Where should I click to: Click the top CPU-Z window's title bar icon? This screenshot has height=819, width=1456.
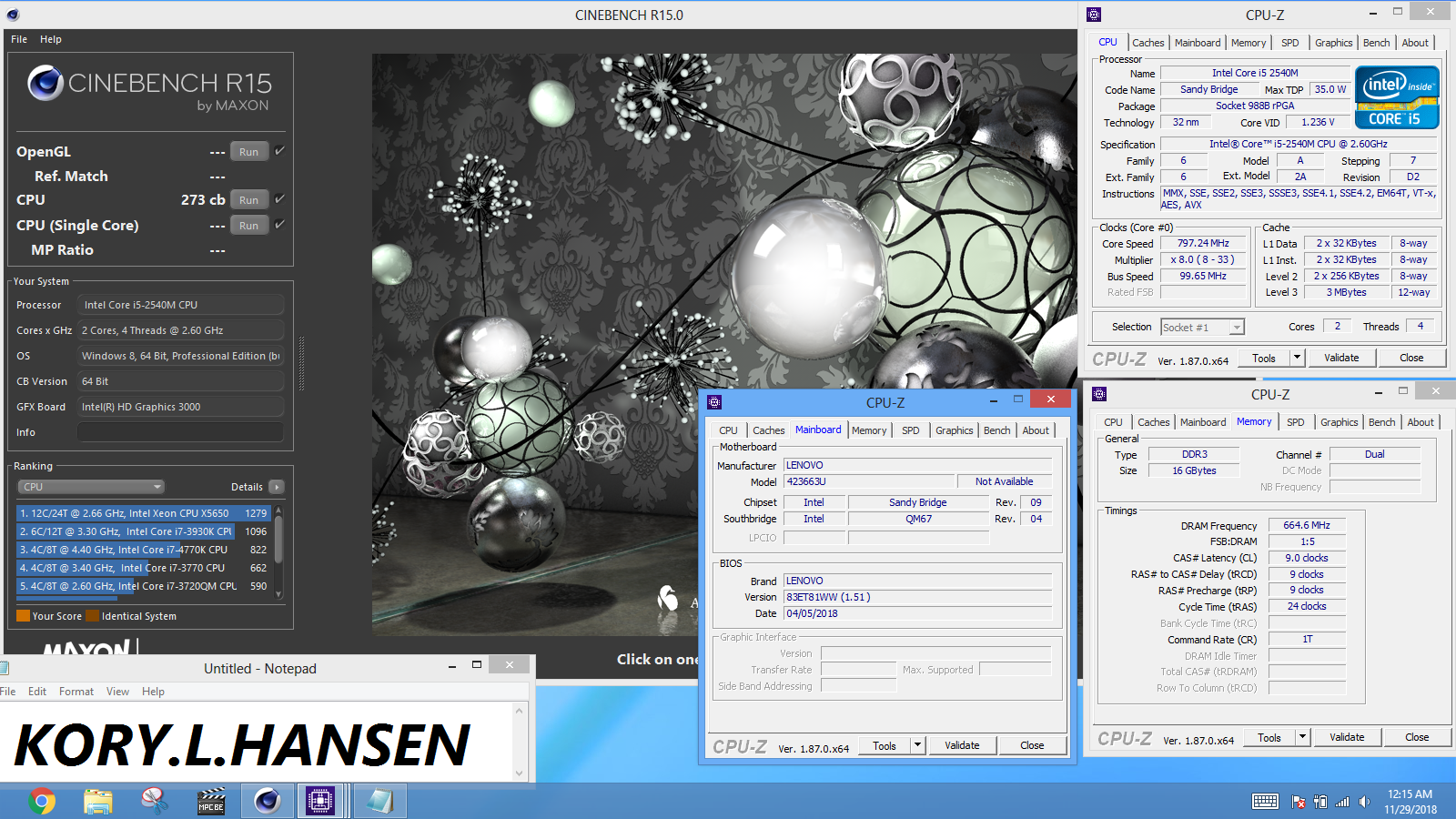(1094, 15)
